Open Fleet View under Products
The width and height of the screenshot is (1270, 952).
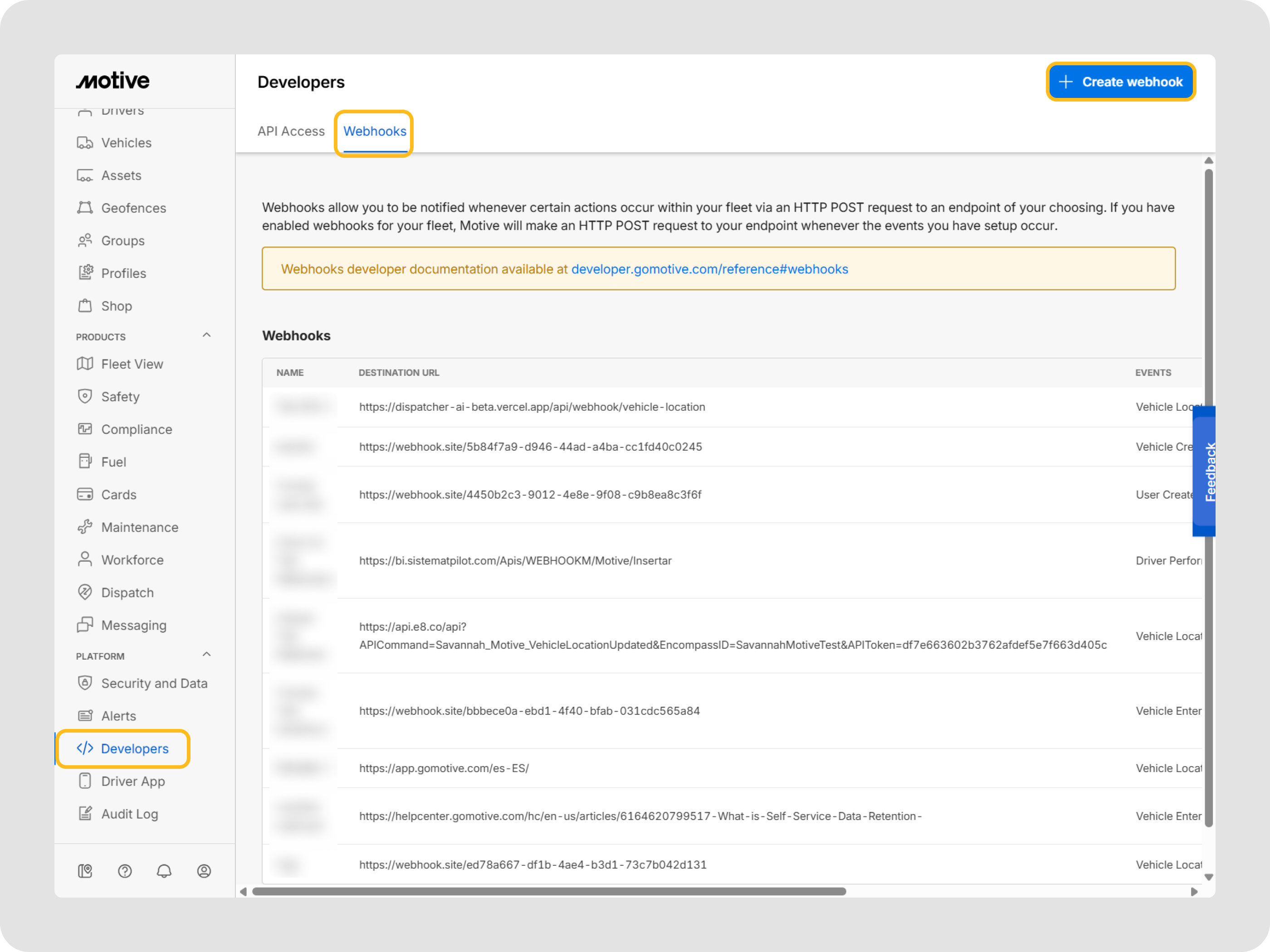pyautogui.click(x=131, y=364)
